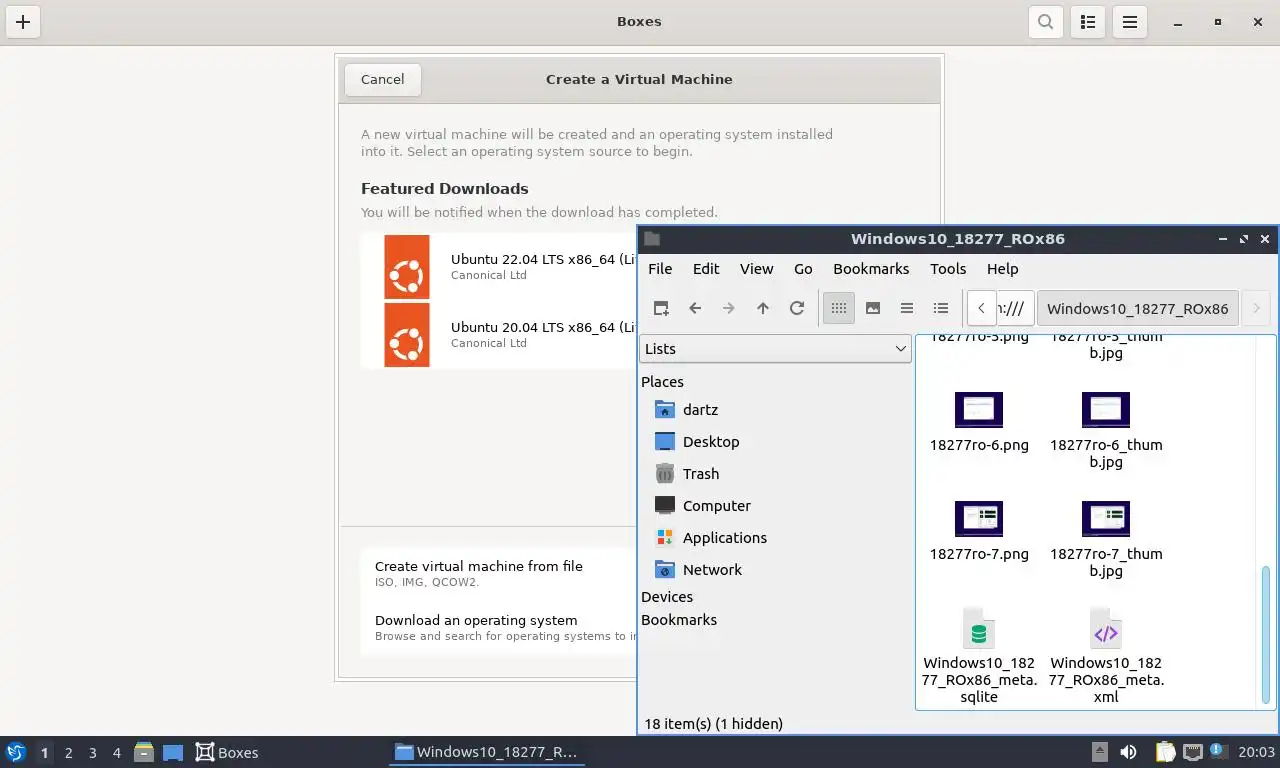This screenshot has width=1280, height=768.
Task: Click the Devices section header in sidebar
Action: click(667, 597)
